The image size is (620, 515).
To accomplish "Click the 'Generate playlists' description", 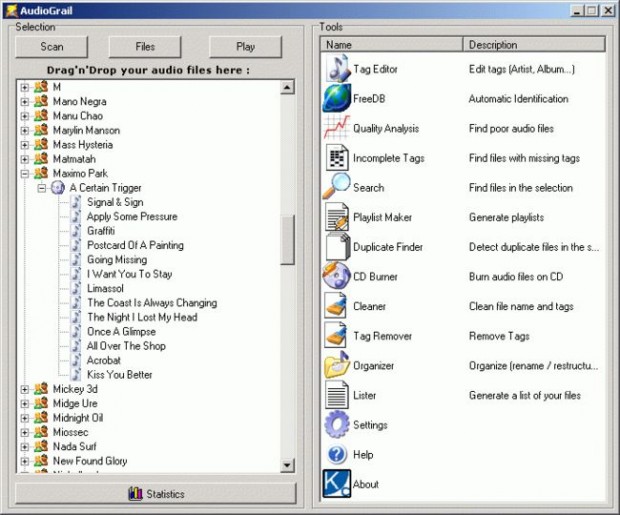I will click(506, 217).
